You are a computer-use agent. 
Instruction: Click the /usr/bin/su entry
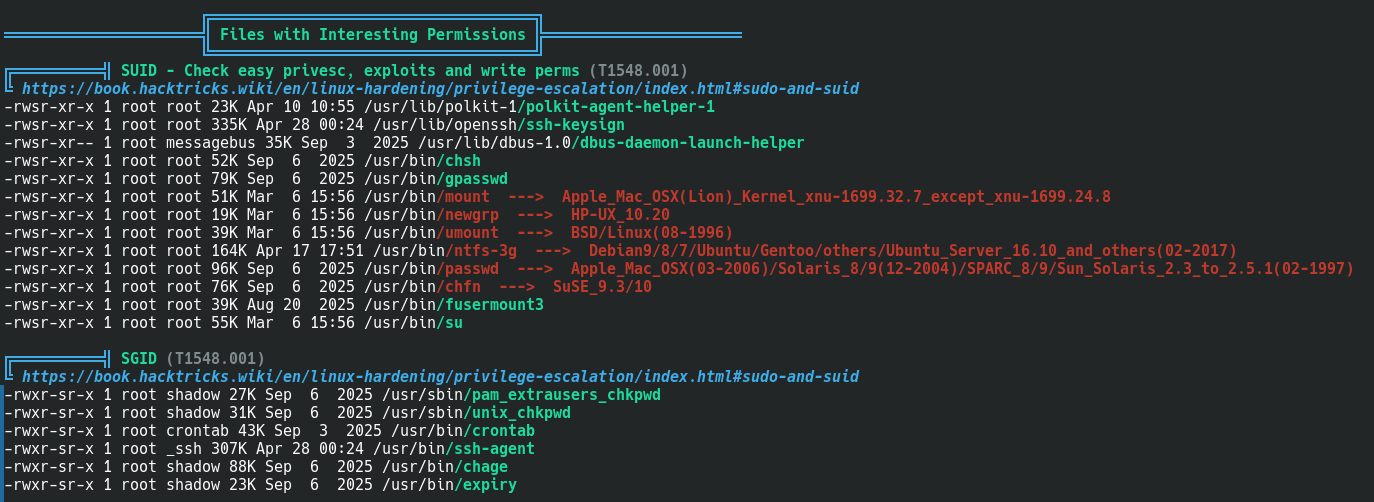(413, 323)
